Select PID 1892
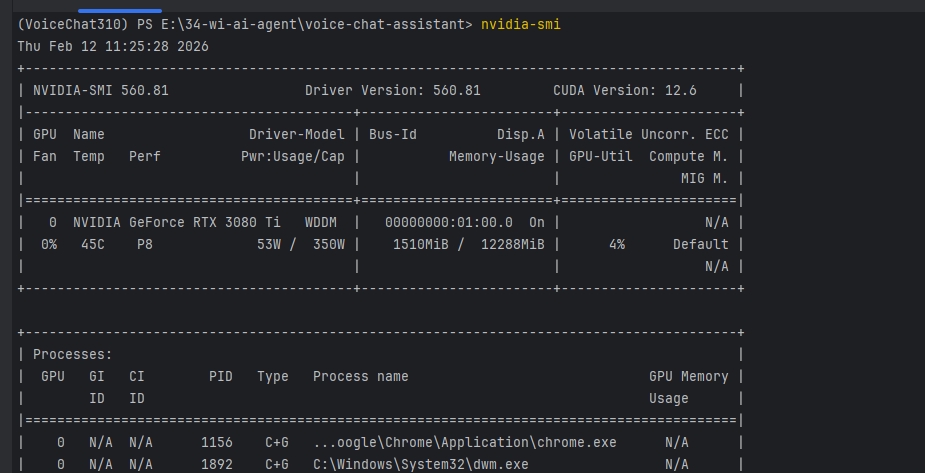 (x=217, y=465)
